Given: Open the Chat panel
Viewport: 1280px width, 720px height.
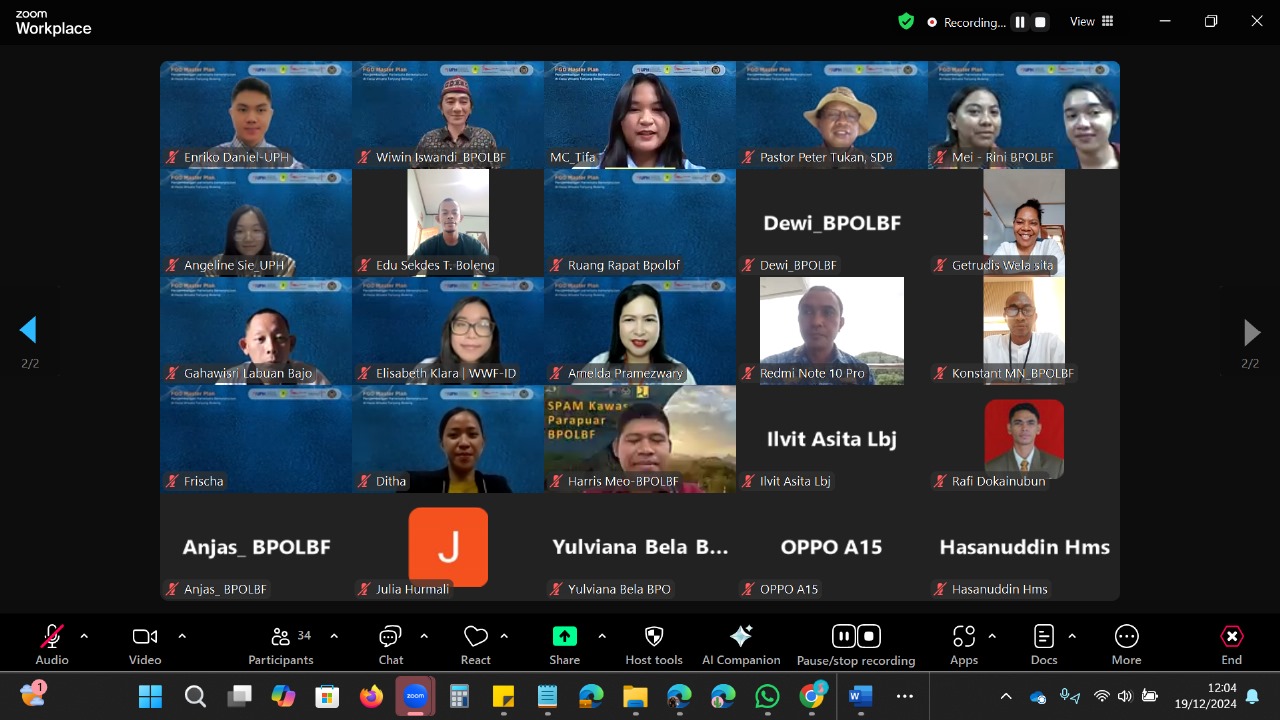Looking at the screenshot, I should click(390, 645).
